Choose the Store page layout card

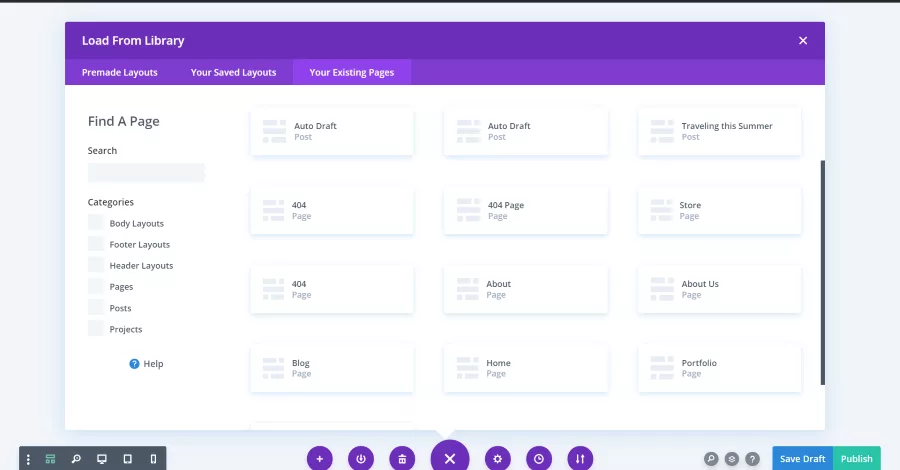coord(719,211)
